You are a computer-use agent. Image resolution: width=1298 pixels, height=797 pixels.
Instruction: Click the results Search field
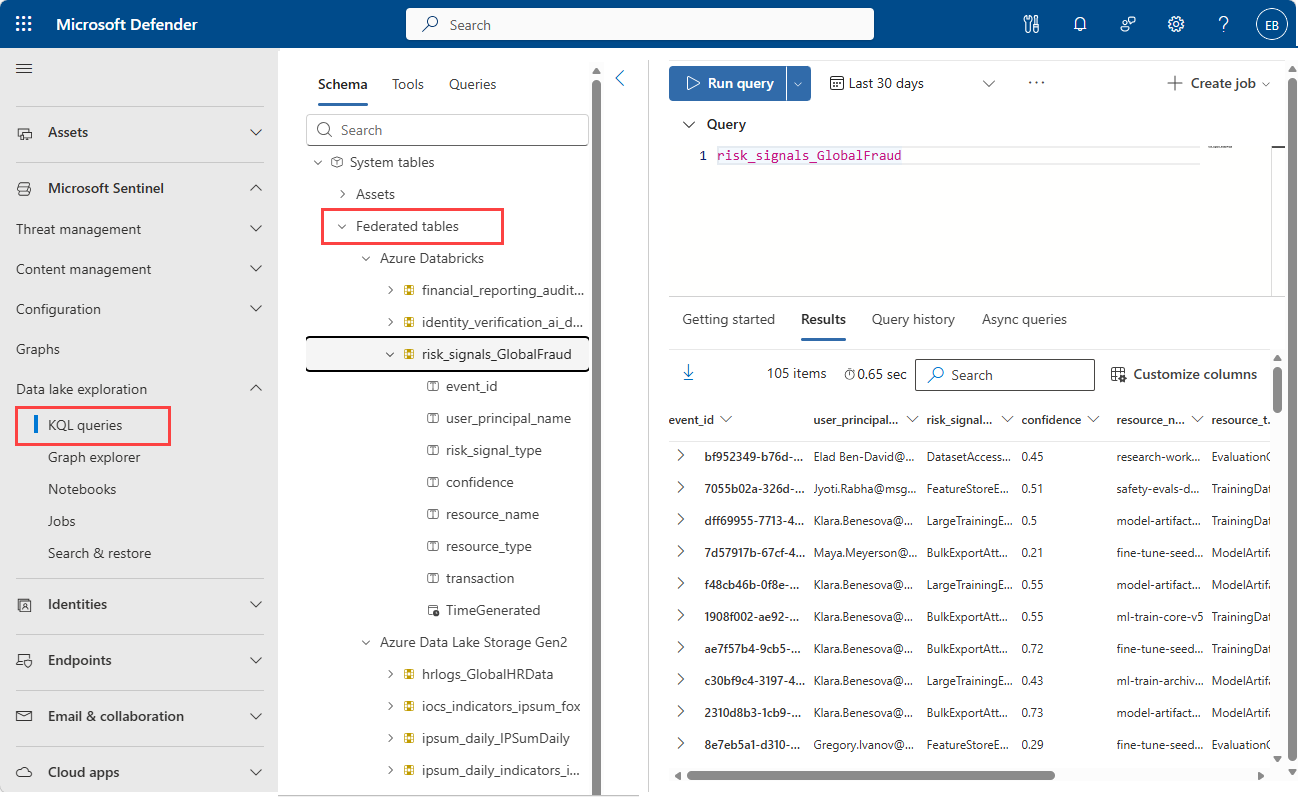[x=1005, y=375]
